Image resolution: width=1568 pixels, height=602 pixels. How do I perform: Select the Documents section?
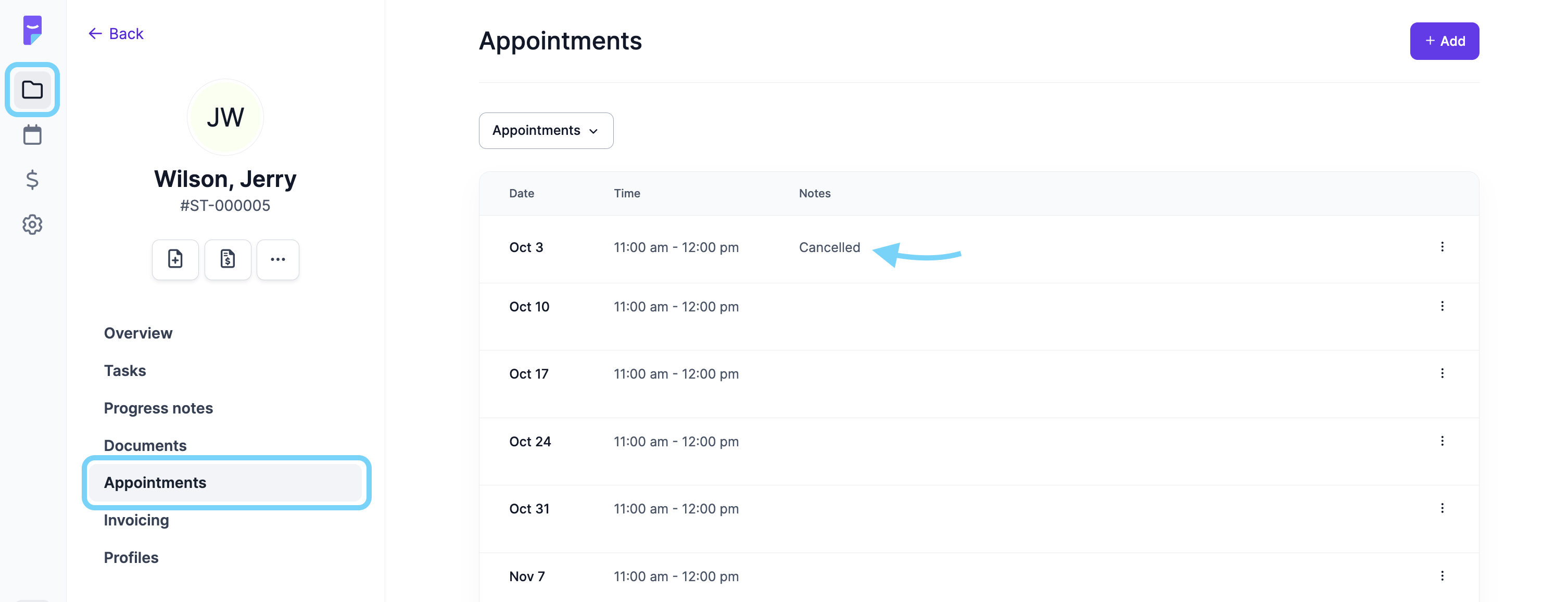tap(145, 445)
